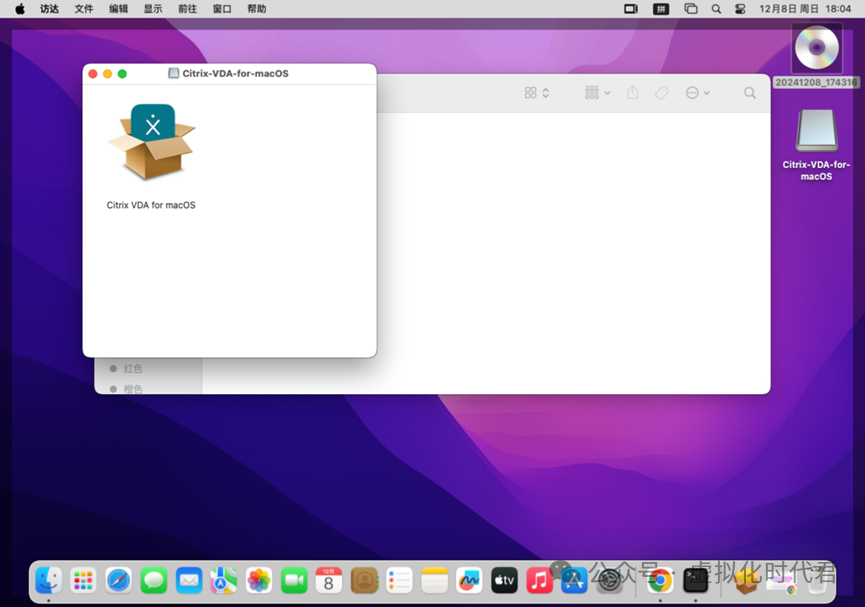Viewport: 865px width, 607px height.
Task: Open the Citrix VDA for macOS installer package
Action: (x=152, y=142)
